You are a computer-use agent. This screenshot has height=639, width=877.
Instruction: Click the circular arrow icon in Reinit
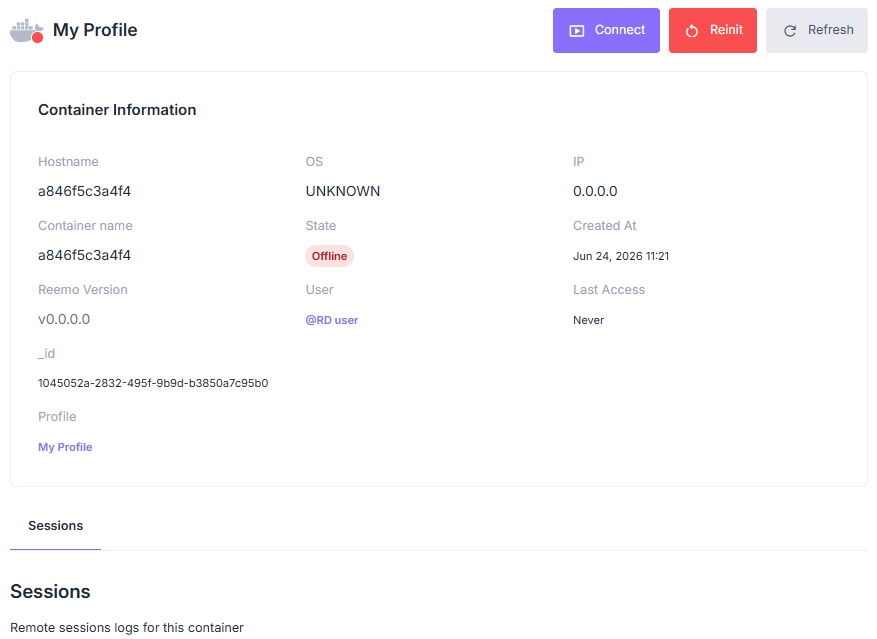[692, 31]
